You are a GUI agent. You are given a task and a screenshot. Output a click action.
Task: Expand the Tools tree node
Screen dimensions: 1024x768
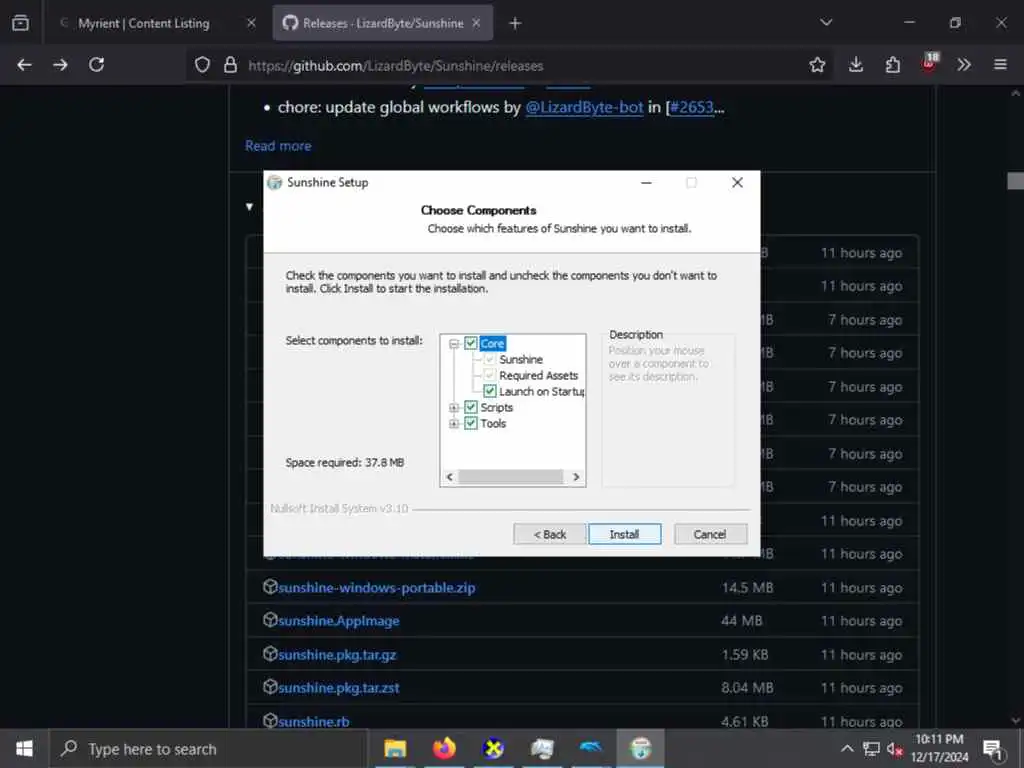click(x=455, y=424)
